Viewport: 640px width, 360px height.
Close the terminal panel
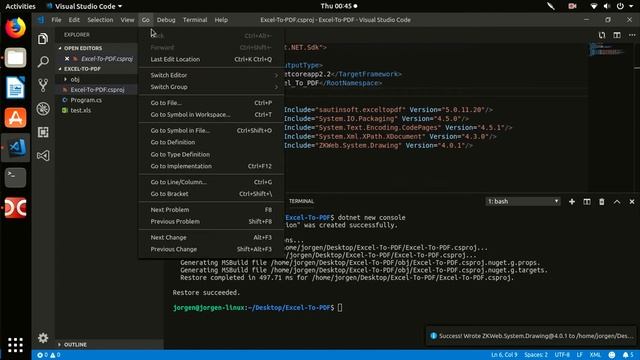tap(632, 202)
